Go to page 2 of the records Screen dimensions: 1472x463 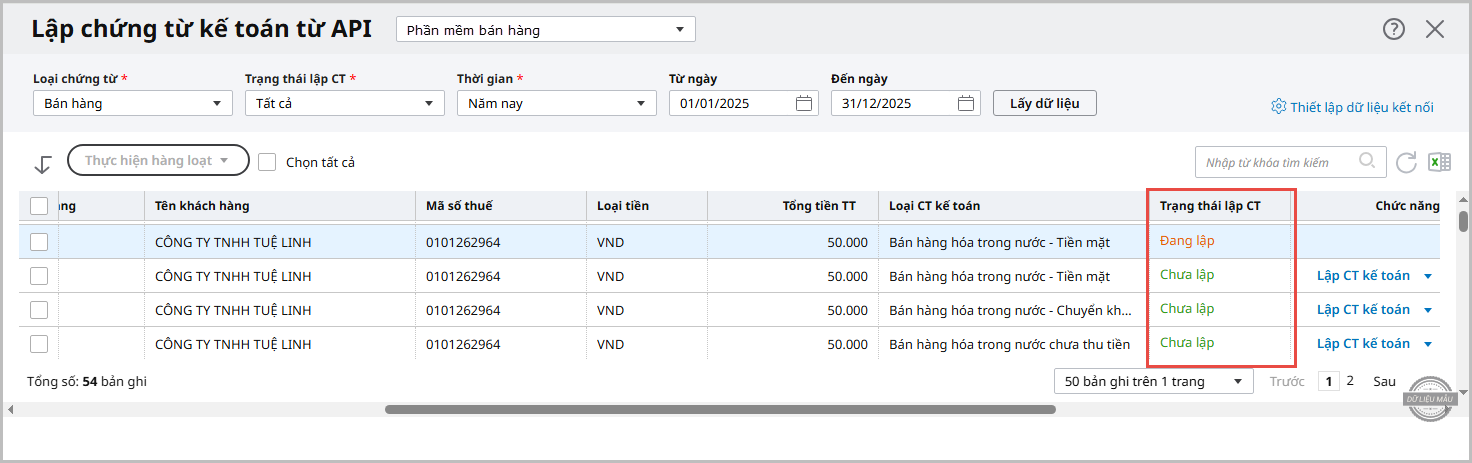point(1350,381)
